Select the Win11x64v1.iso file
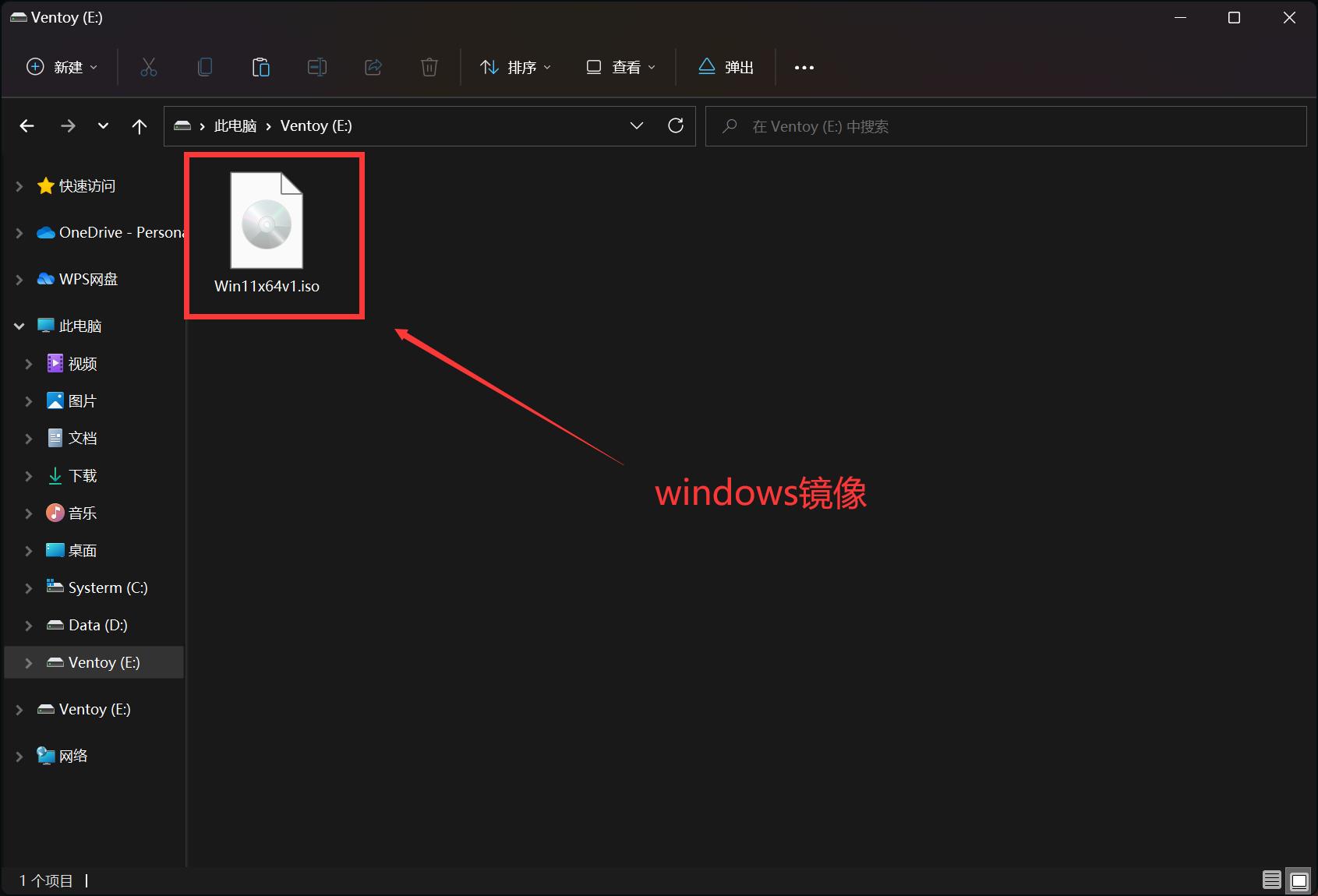 pyautogui.click(x=266, y=226)
